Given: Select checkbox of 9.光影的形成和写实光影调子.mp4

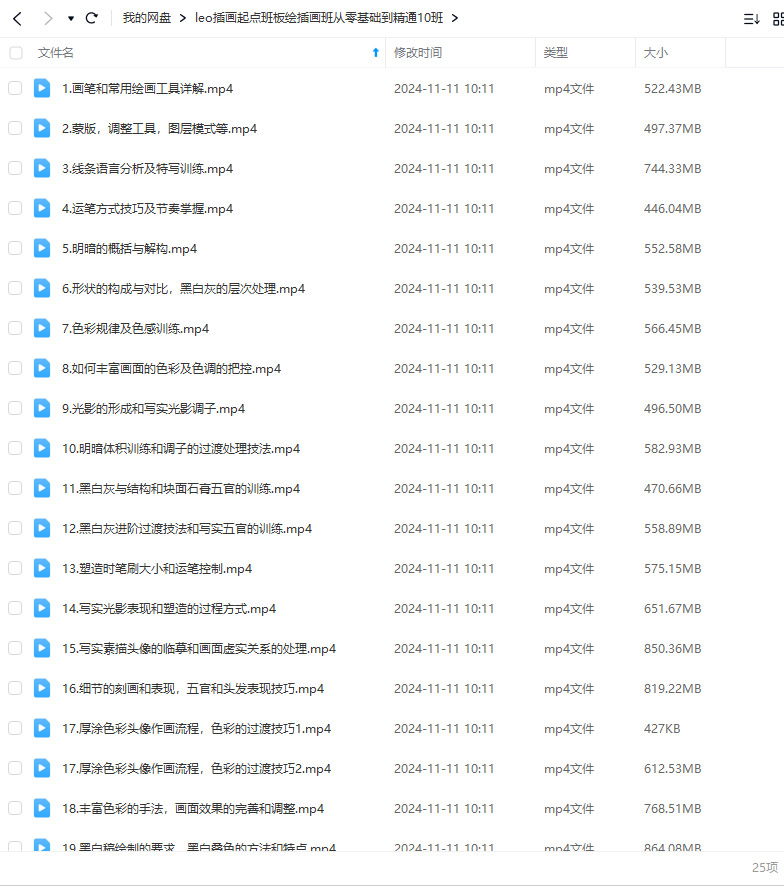Looking at the screenshot, I should [x=15, y=408].
